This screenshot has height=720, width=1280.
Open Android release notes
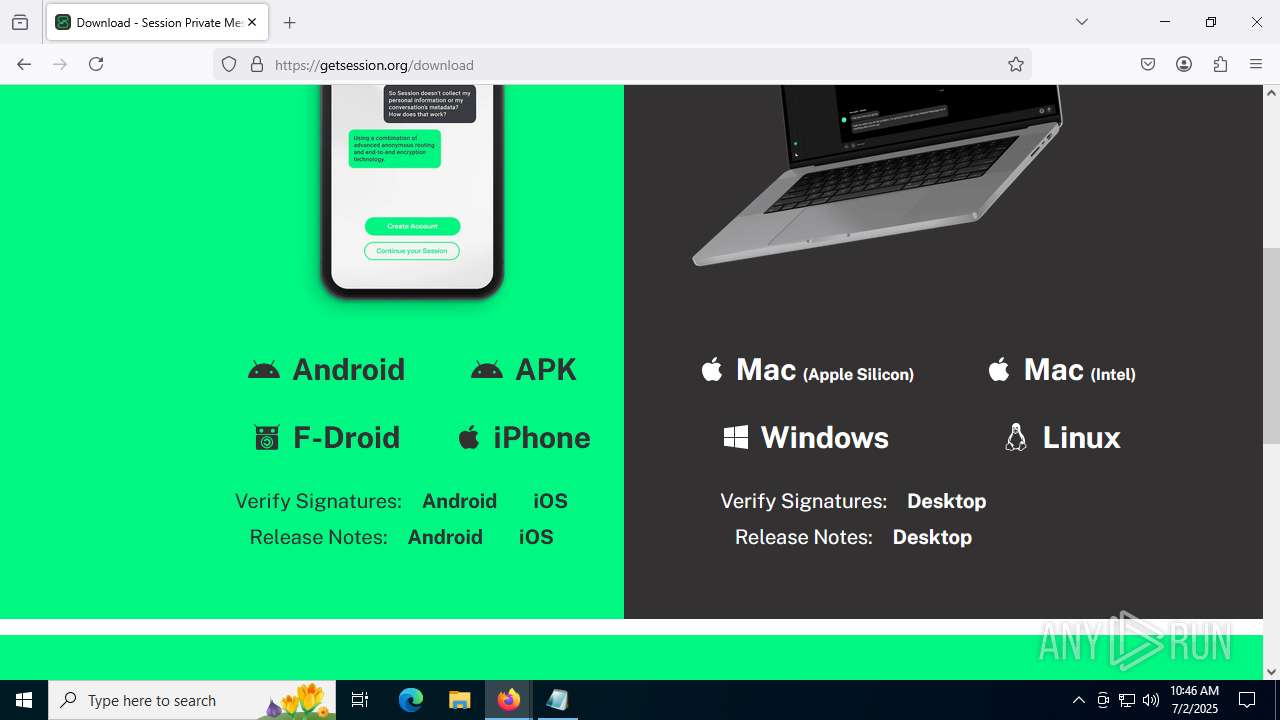(445, 537)
